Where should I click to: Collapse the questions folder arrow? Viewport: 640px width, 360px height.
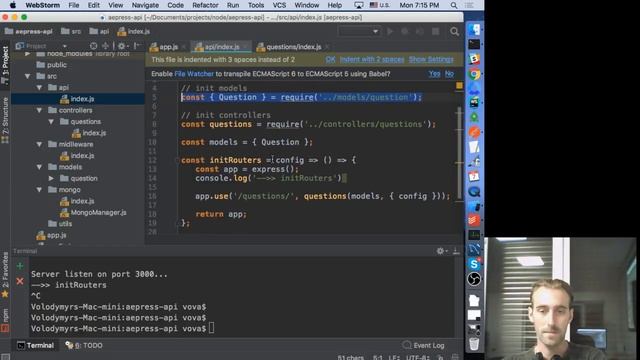tap(51, 122)
